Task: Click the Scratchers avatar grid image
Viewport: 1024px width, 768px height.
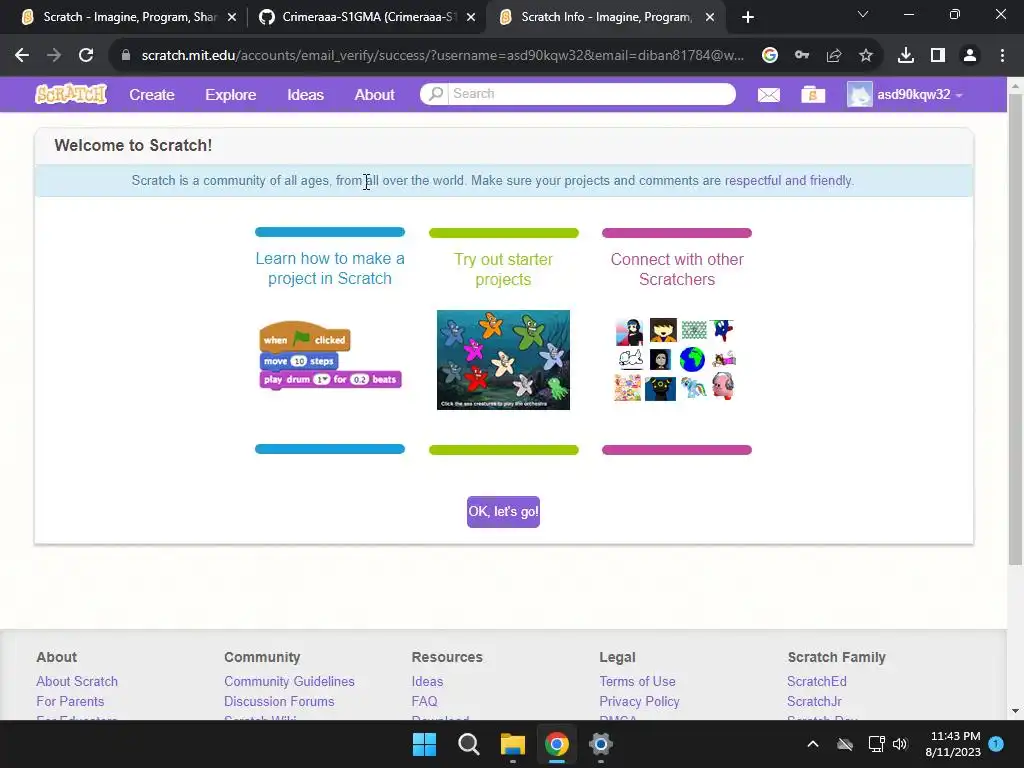Action: pyautogui.click(x=676, y=359)
